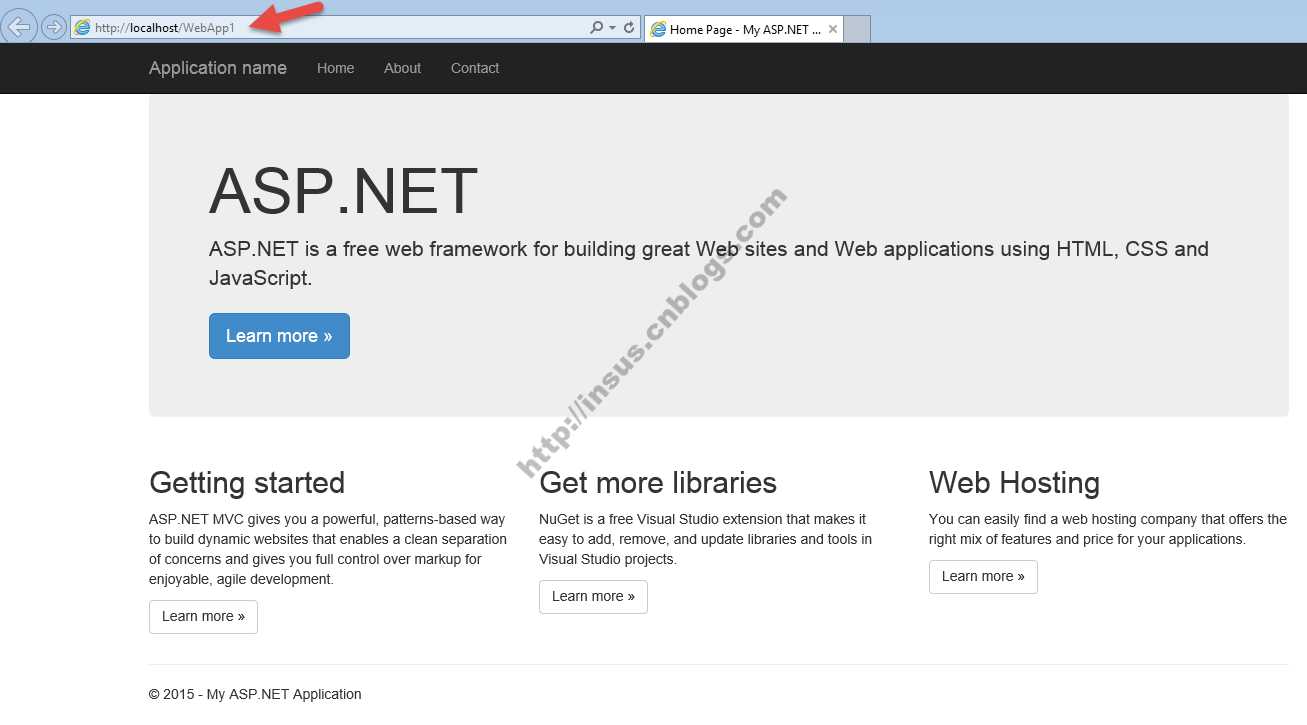1307x725 pixels.
Task: Click the Refresh icon in address bar
Action: pyautogui.click(x=629, y=28)
